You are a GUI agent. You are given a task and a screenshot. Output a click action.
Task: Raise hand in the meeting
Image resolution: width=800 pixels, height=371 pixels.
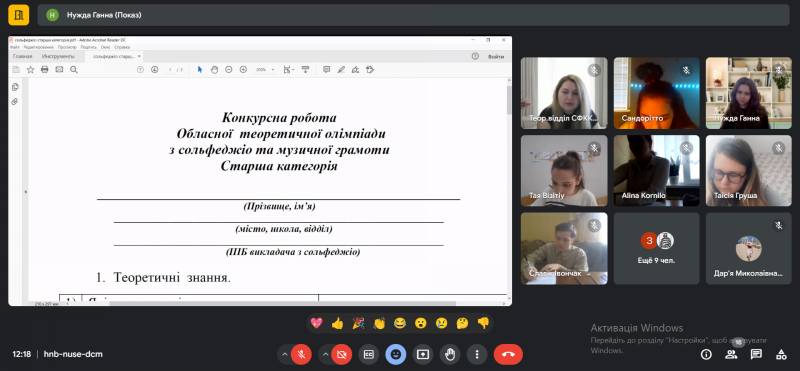[x=450, y=354]
